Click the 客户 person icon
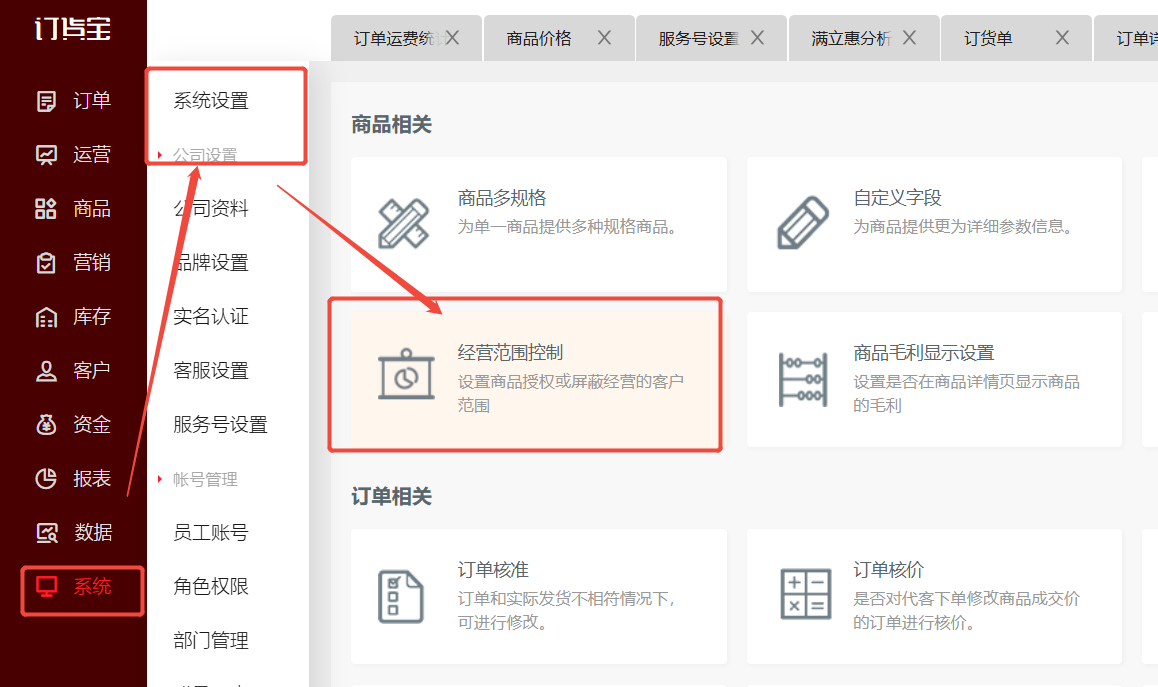 [x=46, y=371]
